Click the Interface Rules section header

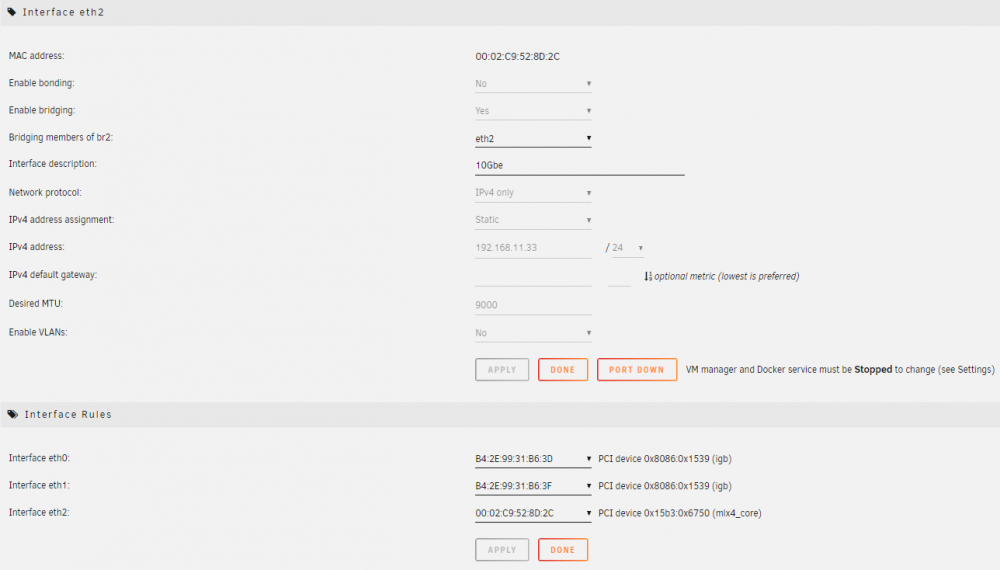500,414
